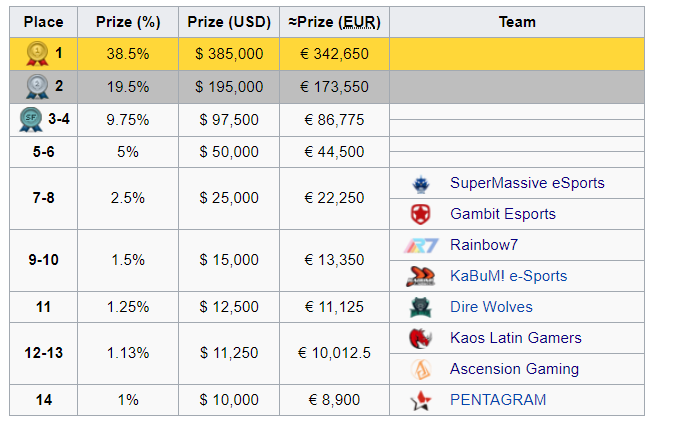This screenshot has height=429, width=678.
Task: Click the SF semifinalist medal icon
Action: click(31, 120)
